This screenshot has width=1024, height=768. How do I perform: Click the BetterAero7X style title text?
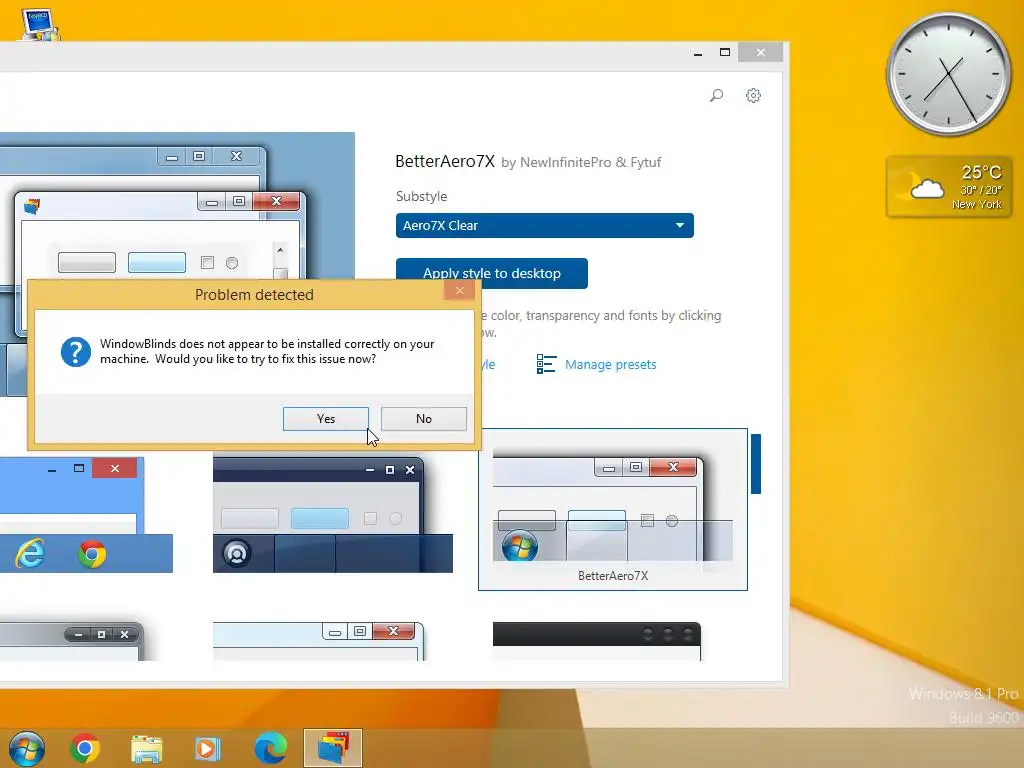445,161
